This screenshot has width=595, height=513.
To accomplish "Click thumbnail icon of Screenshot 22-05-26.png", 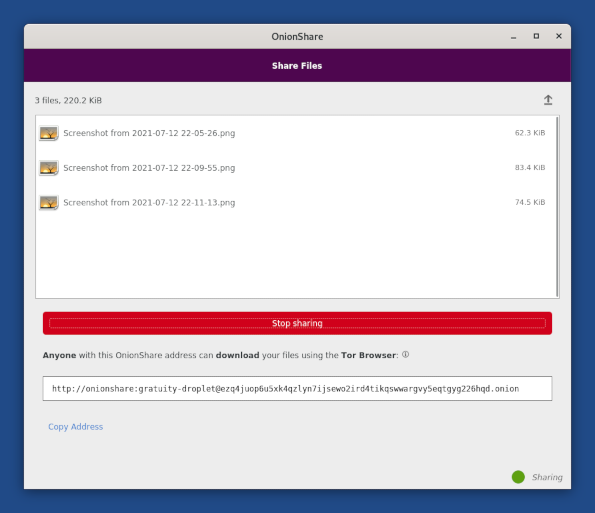I will click(49, 133).
